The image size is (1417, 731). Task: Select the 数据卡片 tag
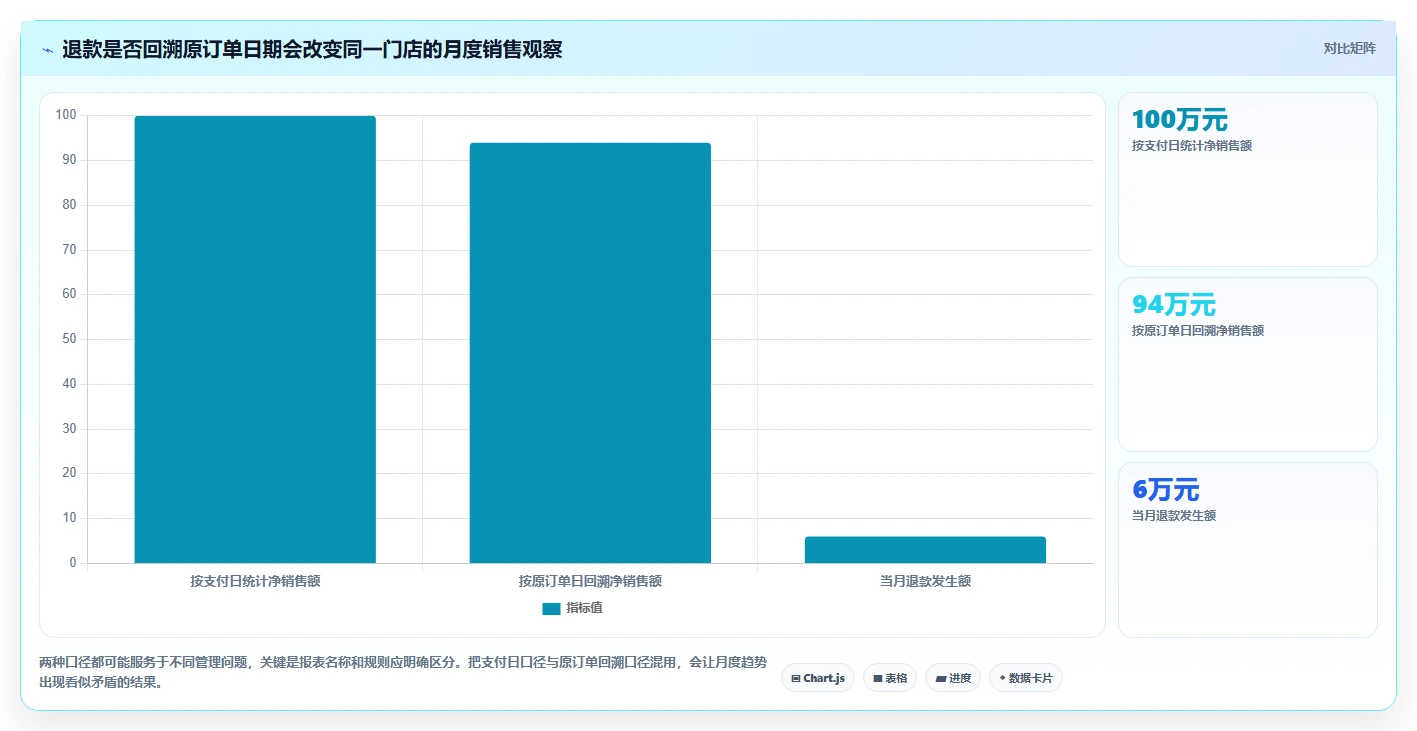[1026, 678]
